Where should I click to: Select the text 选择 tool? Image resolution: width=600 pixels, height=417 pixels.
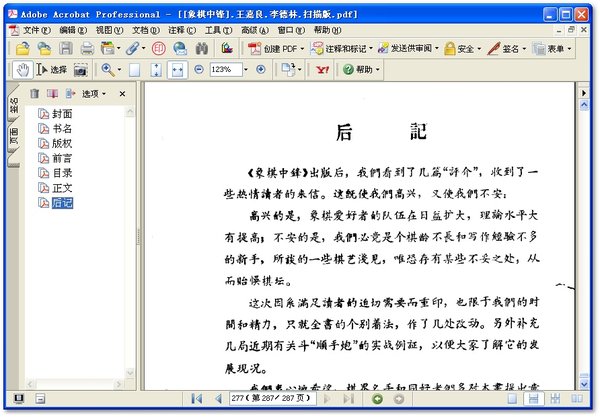pos(52,70)
